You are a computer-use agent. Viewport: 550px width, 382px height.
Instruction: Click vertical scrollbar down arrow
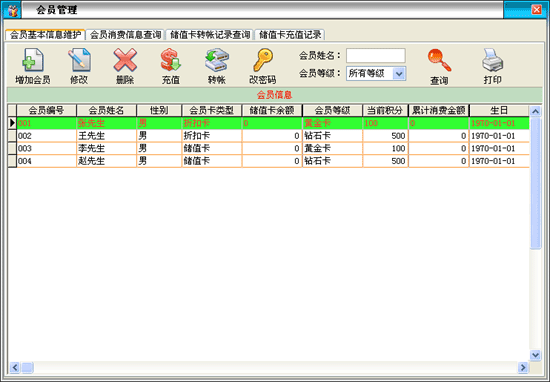pyautogui.click(x=535, y=355)
